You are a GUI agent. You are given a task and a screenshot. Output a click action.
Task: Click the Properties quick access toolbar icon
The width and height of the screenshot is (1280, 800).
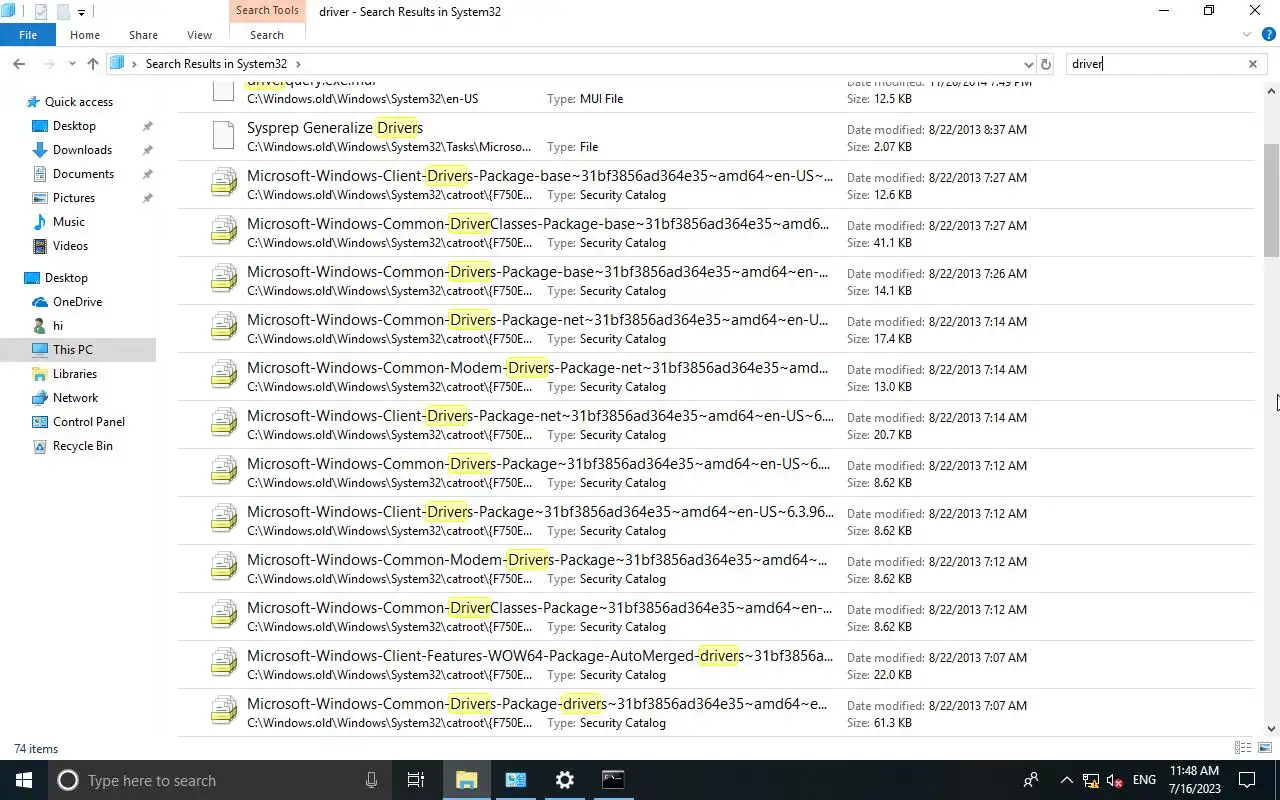point(40,12)
